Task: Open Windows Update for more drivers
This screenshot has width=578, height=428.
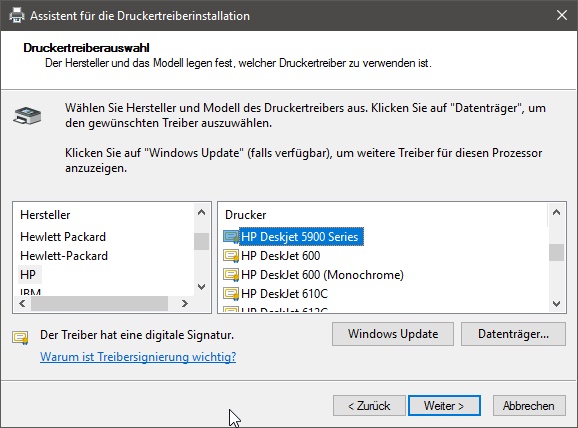Action: (x=393, y=334)
